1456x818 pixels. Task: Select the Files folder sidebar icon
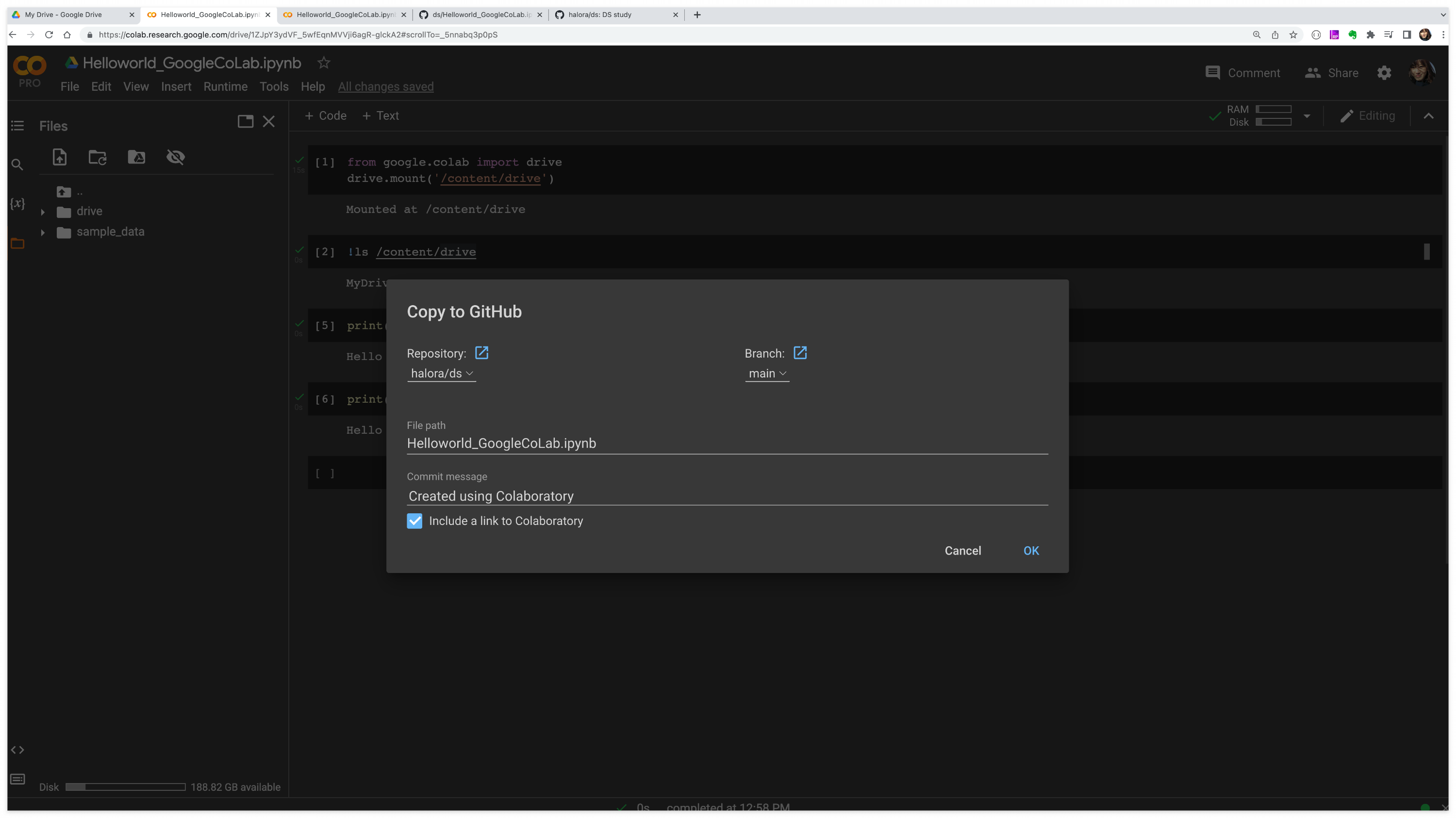(x=17, y=244)
